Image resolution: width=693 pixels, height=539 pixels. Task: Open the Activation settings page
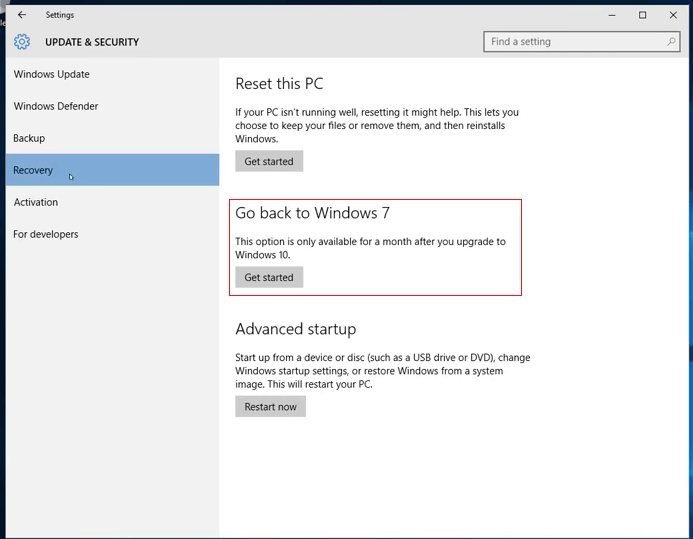[x=36, y=202]
